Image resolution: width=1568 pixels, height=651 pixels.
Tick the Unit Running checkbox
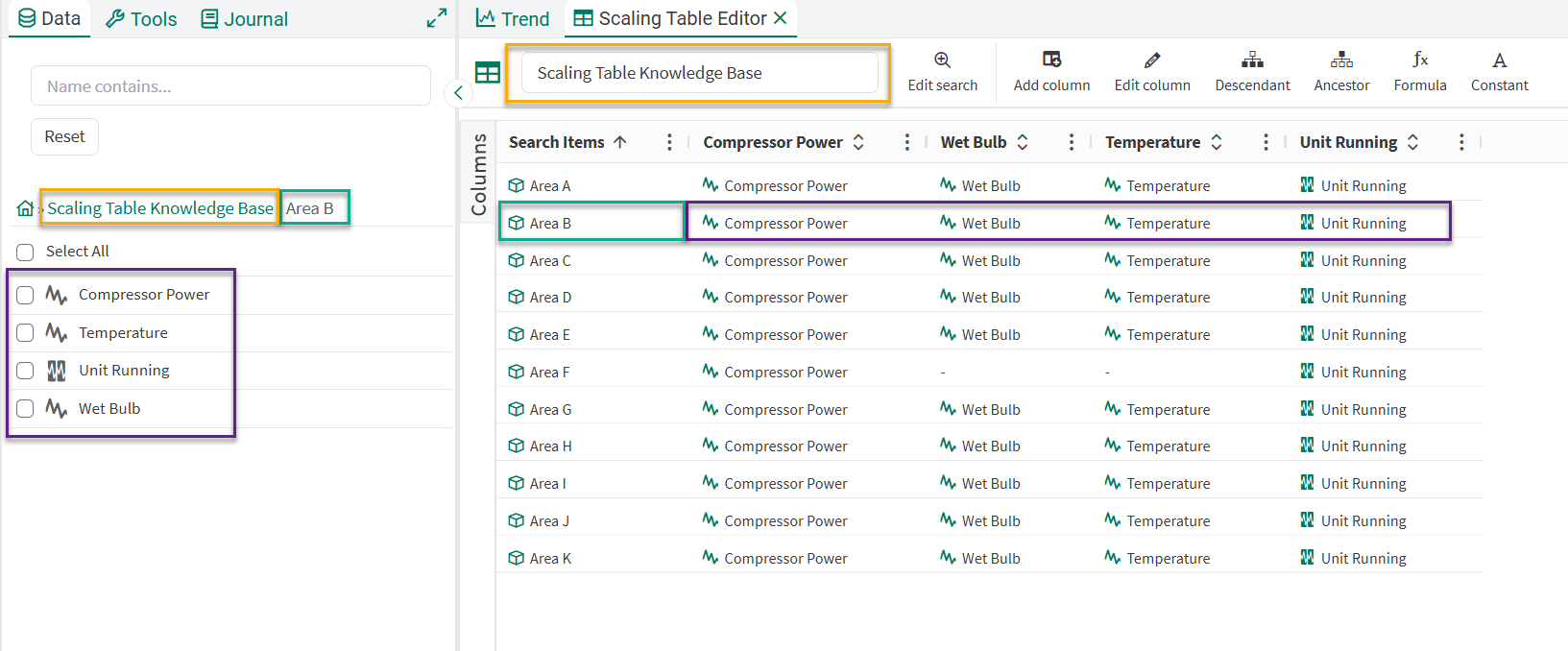point(25,371)
